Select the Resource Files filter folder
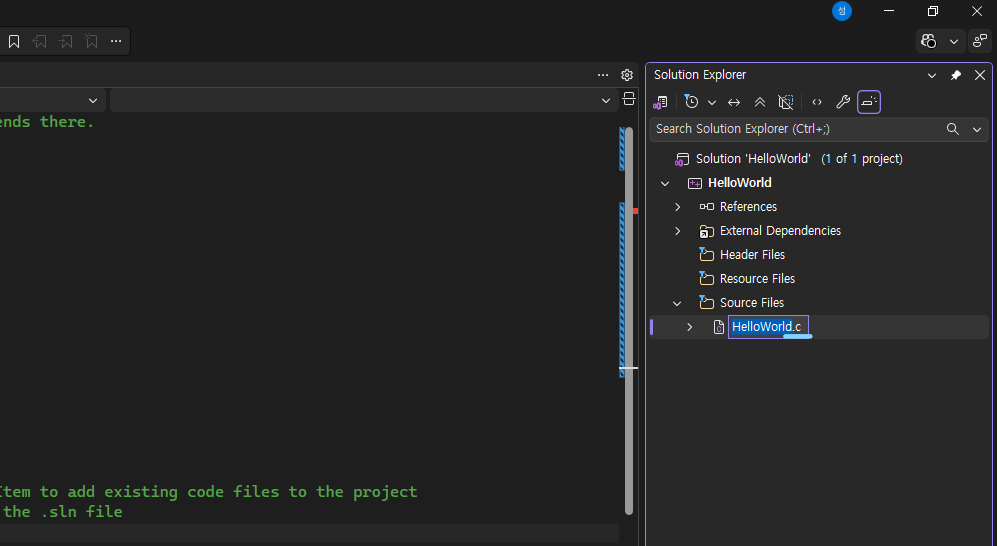The width and height of the screenshot is (997, 546). pos(757,279)
